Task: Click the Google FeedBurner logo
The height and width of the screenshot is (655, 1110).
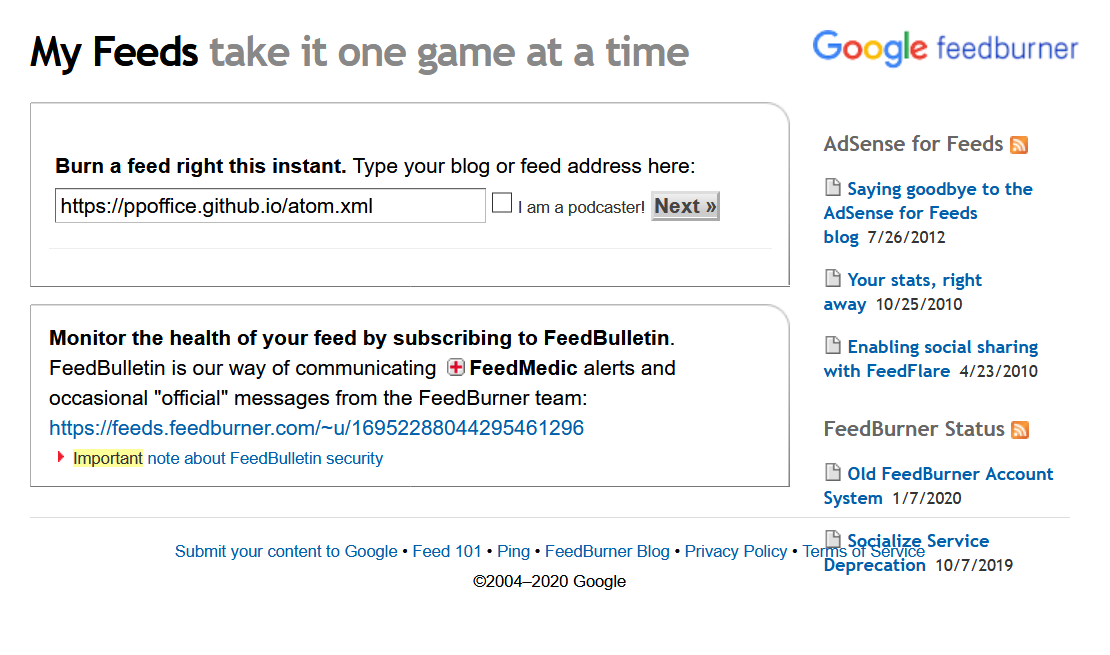Action: click(945, 48)
